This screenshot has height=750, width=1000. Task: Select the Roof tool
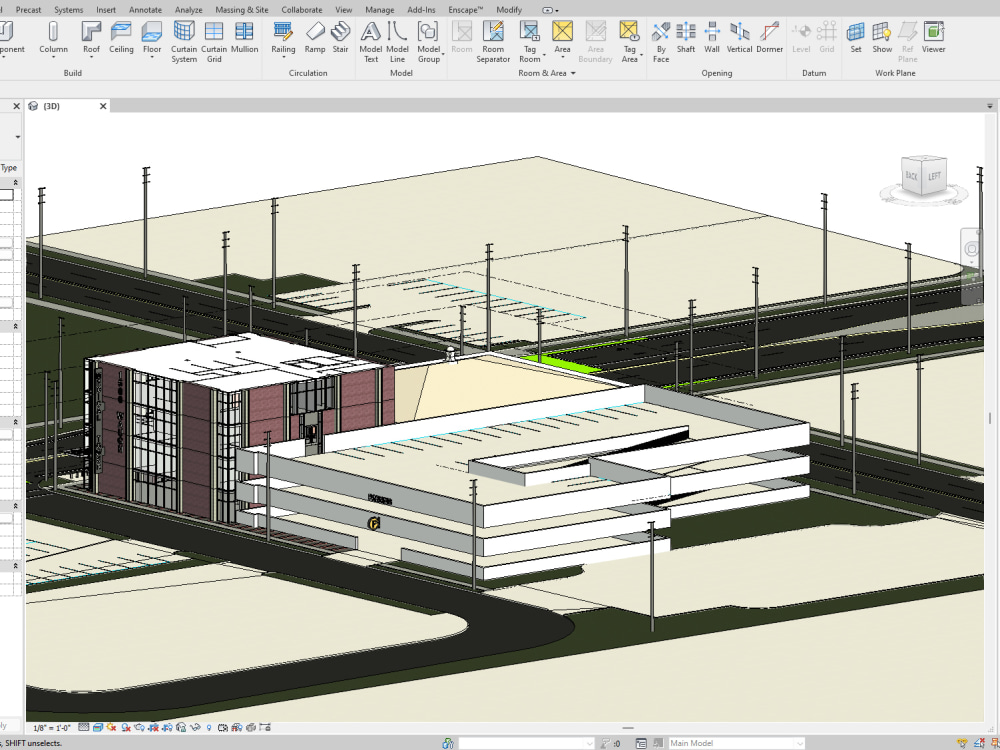91,42
